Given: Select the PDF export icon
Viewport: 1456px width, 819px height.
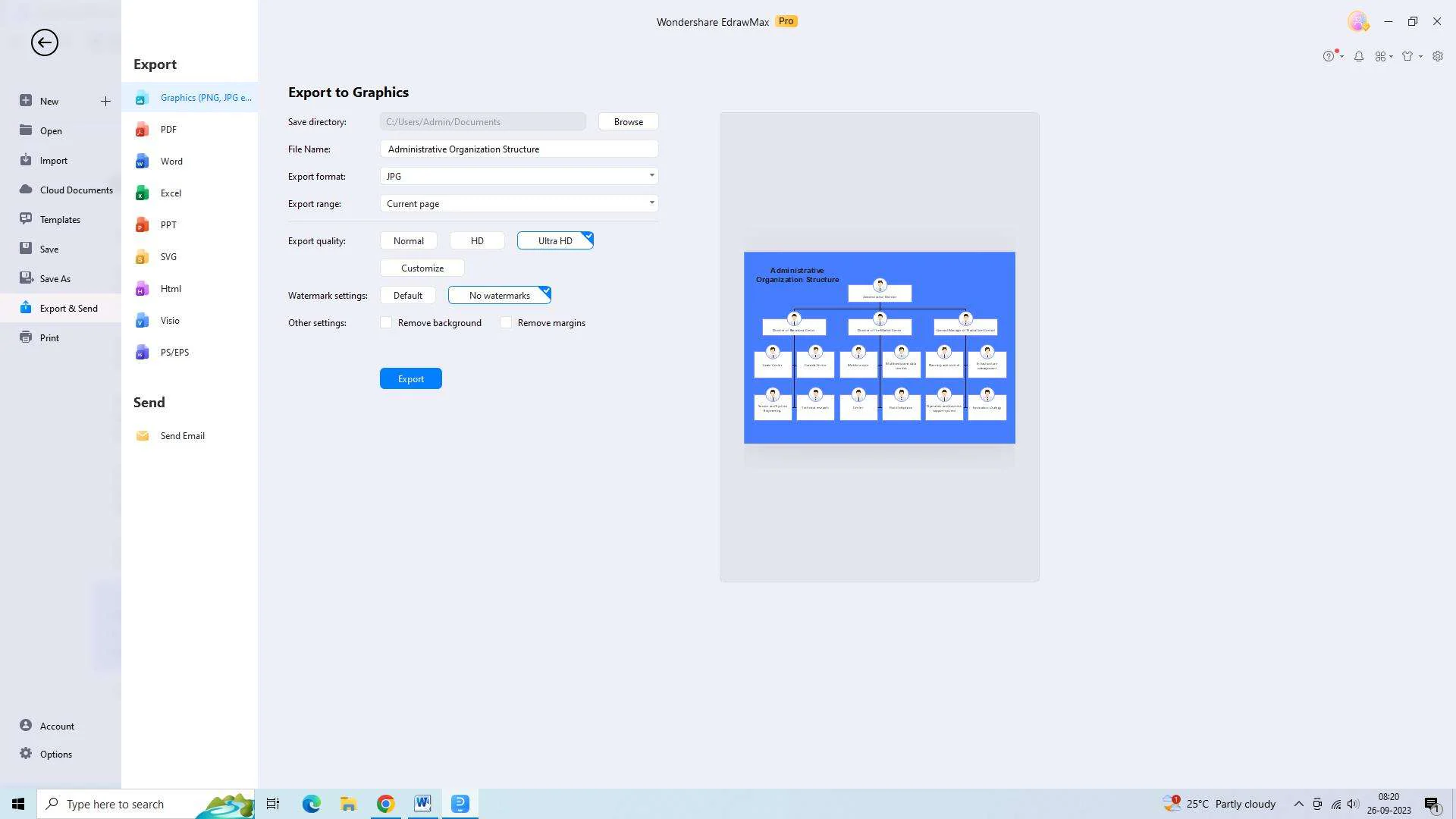Looking at the screenshot, I should pos(142,130).
